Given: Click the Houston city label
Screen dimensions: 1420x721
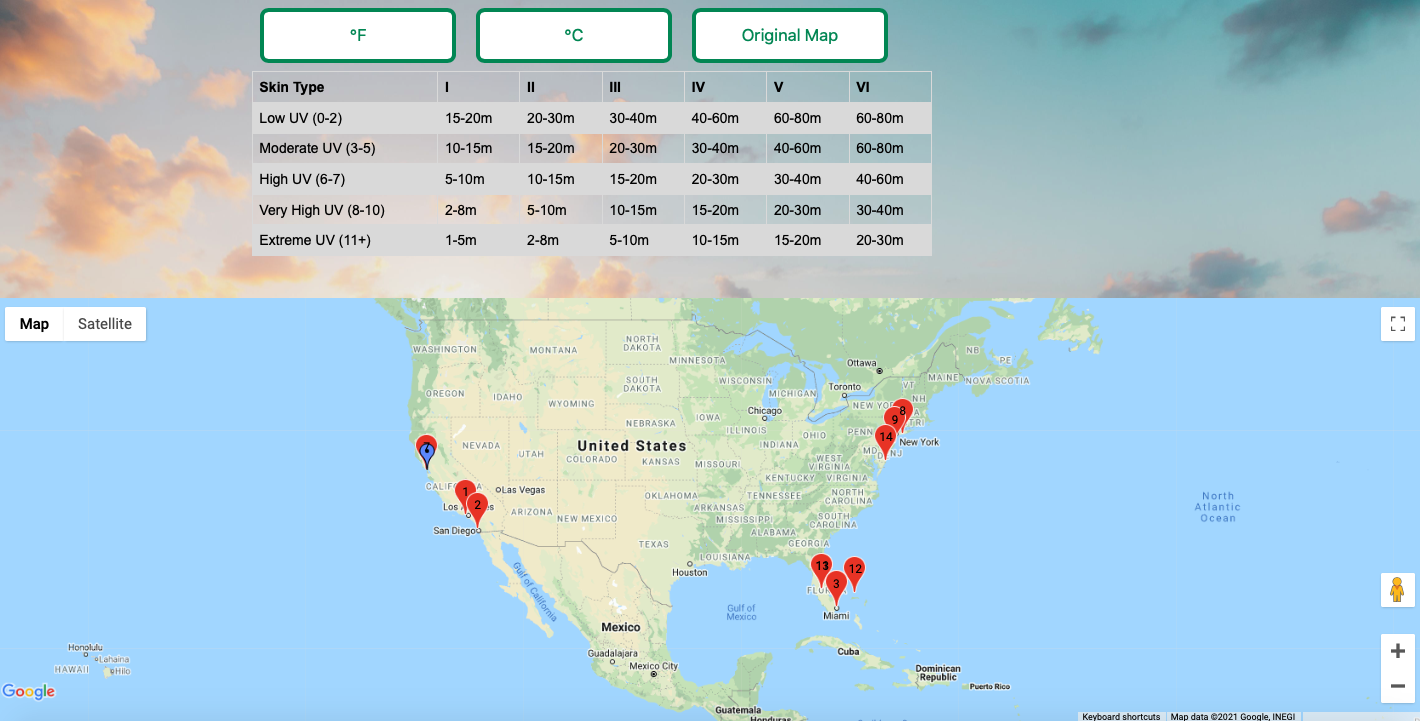Looking at the screenshot, I should coord(690,573).
